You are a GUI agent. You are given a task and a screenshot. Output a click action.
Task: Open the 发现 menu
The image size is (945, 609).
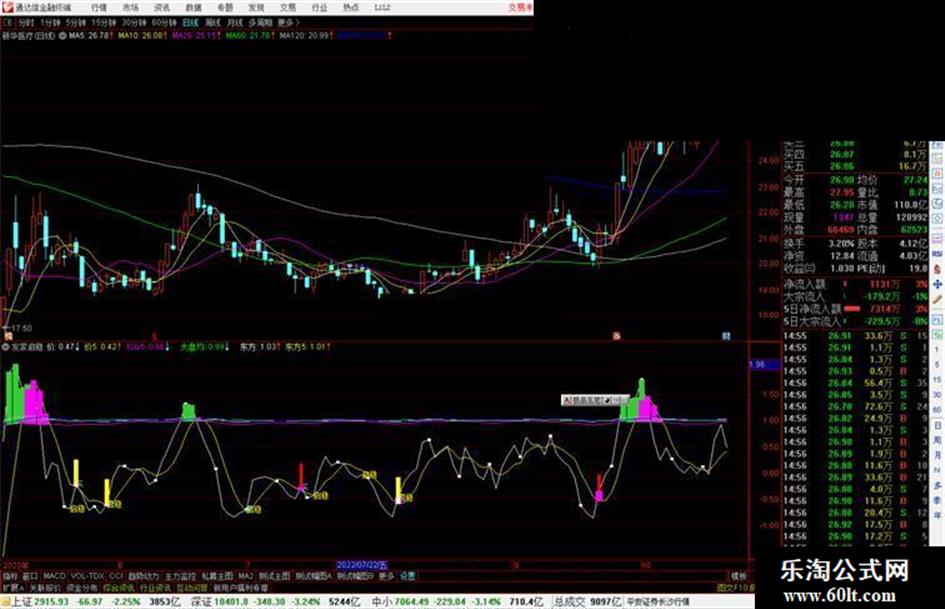(x=256, y=8)
